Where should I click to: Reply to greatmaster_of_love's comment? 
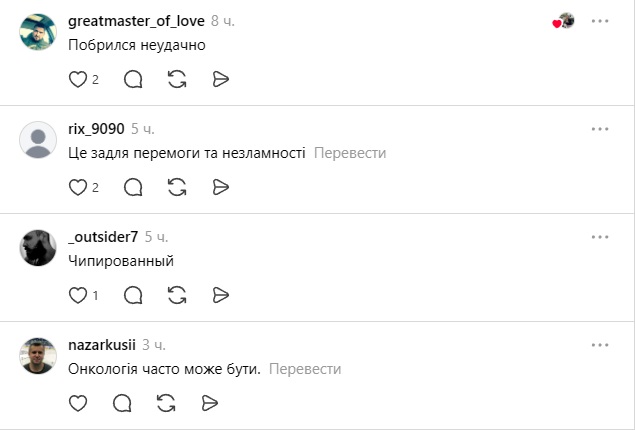pyautogui.click(x=133, y=79)
